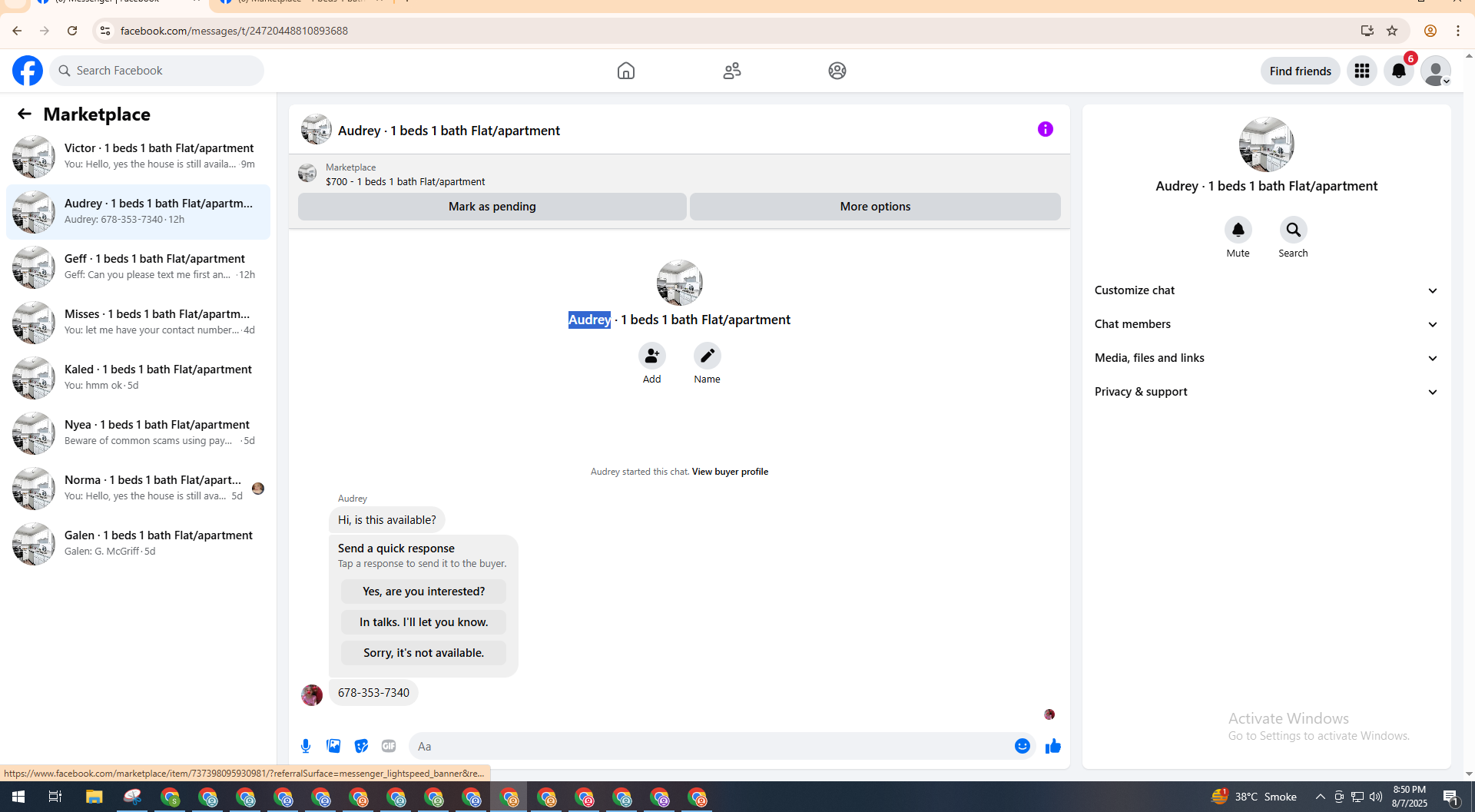This screenshot has height=812, width=1475.
Task: Add people to the Audrey chat
Action: (652, 356)
